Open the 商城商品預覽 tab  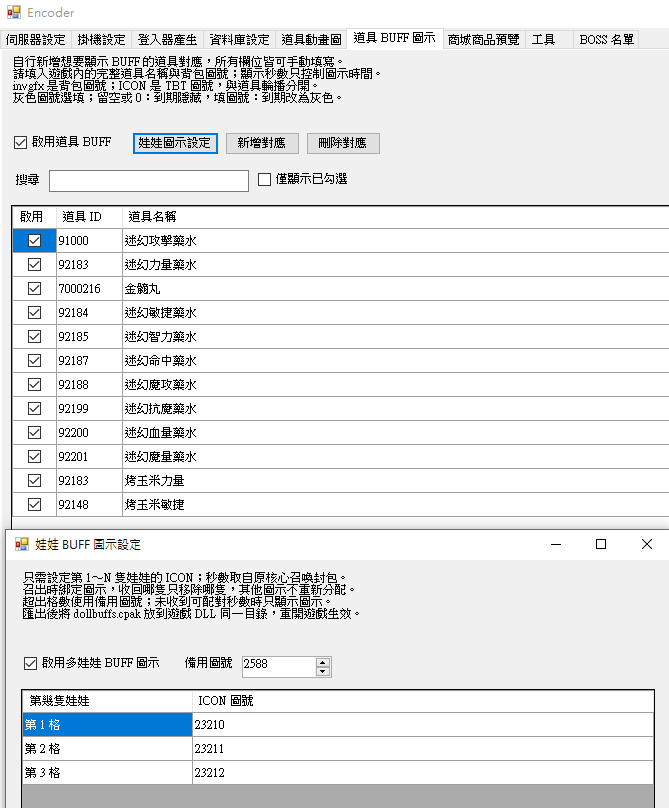tap(484, 40)
